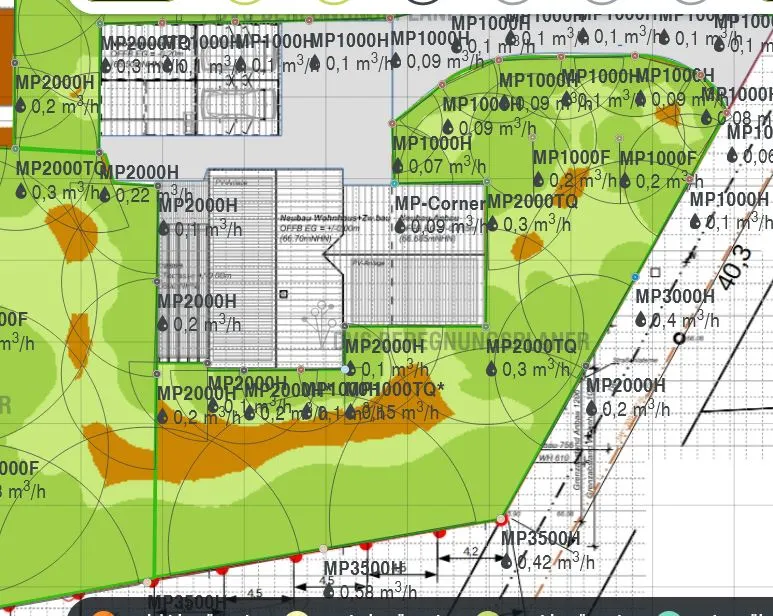This screenshot has width=773, height=616.
Task: Click the small black square marker inside the house
Action: [283, 294]
